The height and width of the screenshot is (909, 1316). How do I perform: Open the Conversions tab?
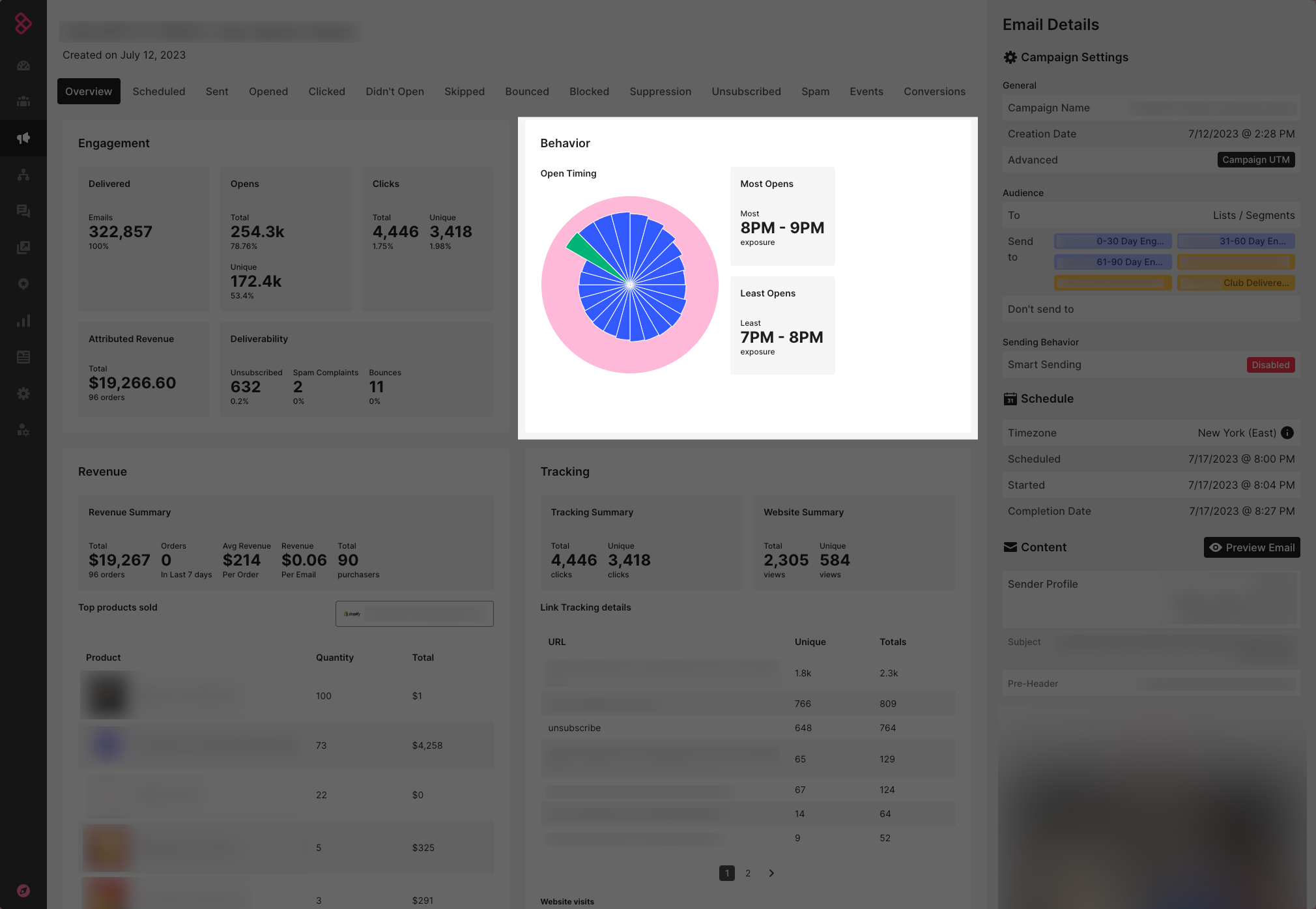(x=934, y=91)
